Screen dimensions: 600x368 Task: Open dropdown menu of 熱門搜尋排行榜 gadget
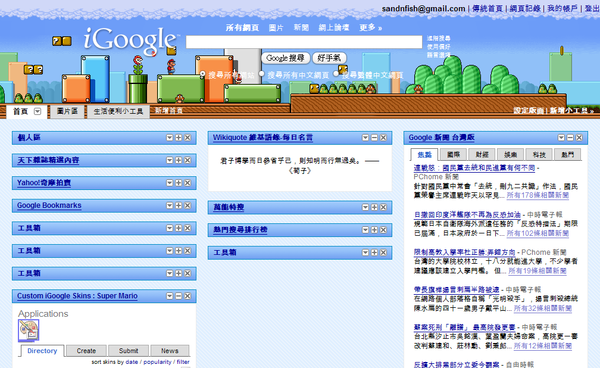tap(365, 230)
